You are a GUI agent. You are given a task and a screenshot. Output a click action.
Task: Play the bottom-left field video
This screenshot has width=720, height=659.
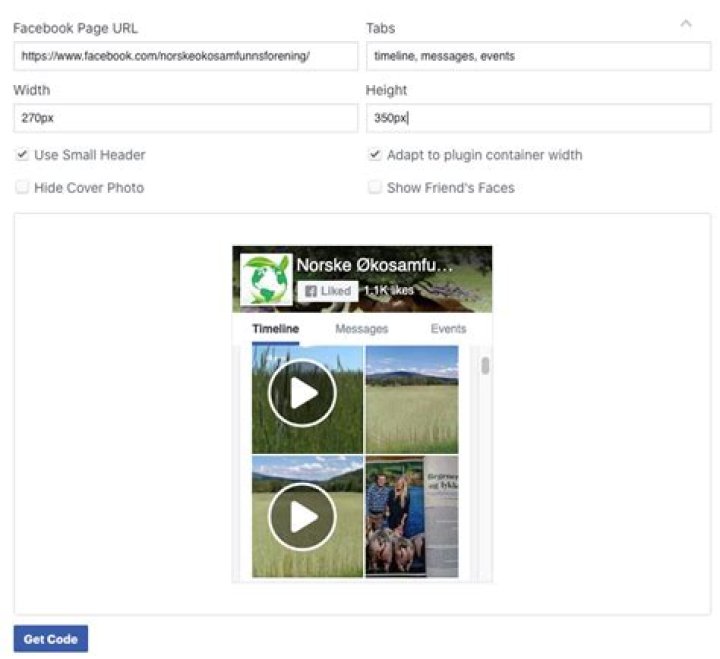(x=303, y=517)
